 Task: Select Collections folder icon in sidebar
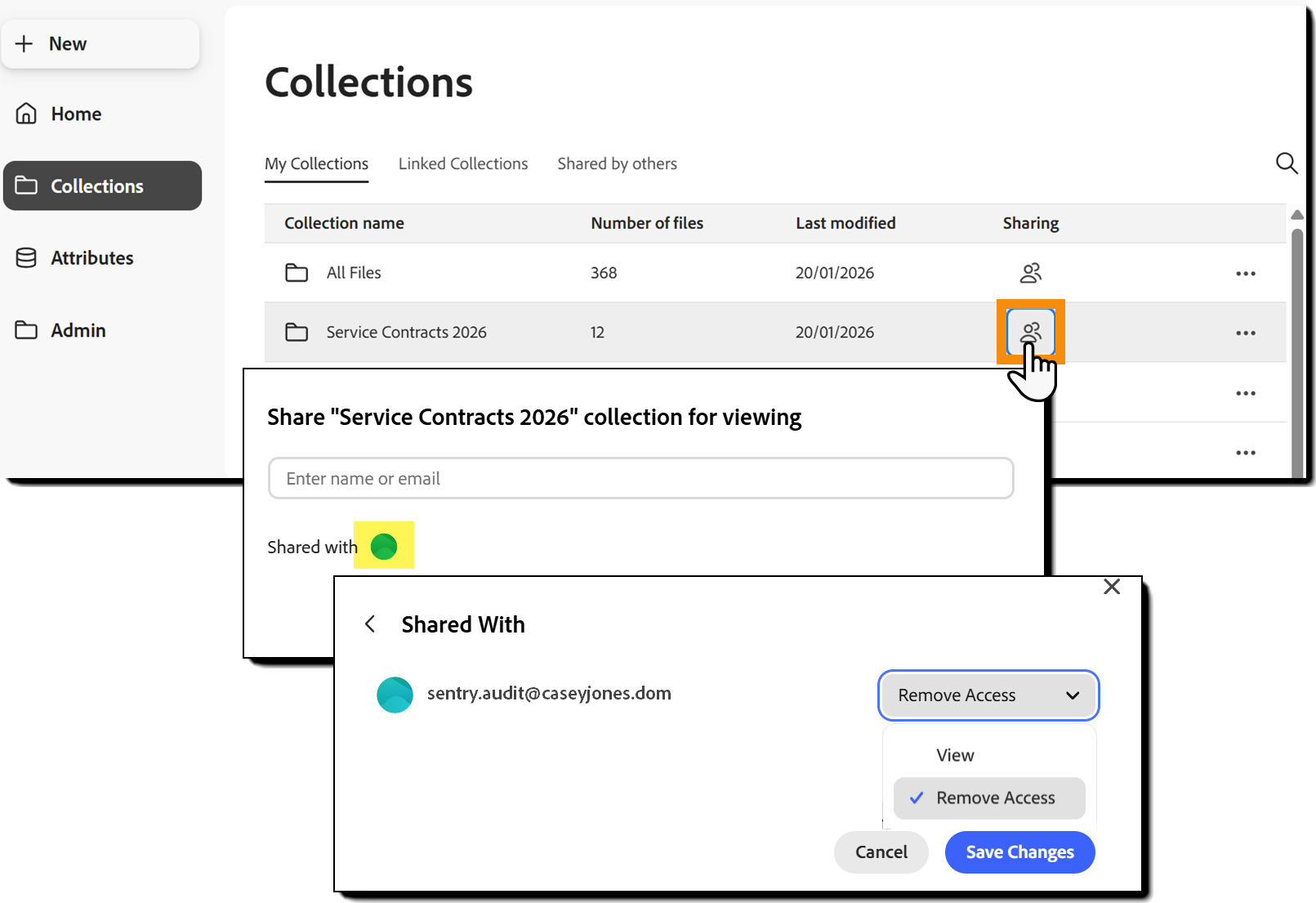coord(27,186)
